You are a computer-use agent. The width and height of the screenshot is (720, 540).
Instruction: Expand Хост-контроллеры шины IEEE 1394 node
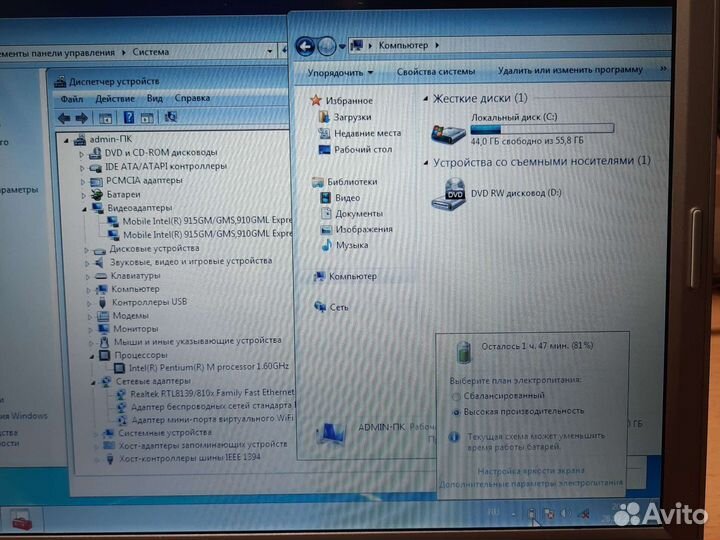97,459
